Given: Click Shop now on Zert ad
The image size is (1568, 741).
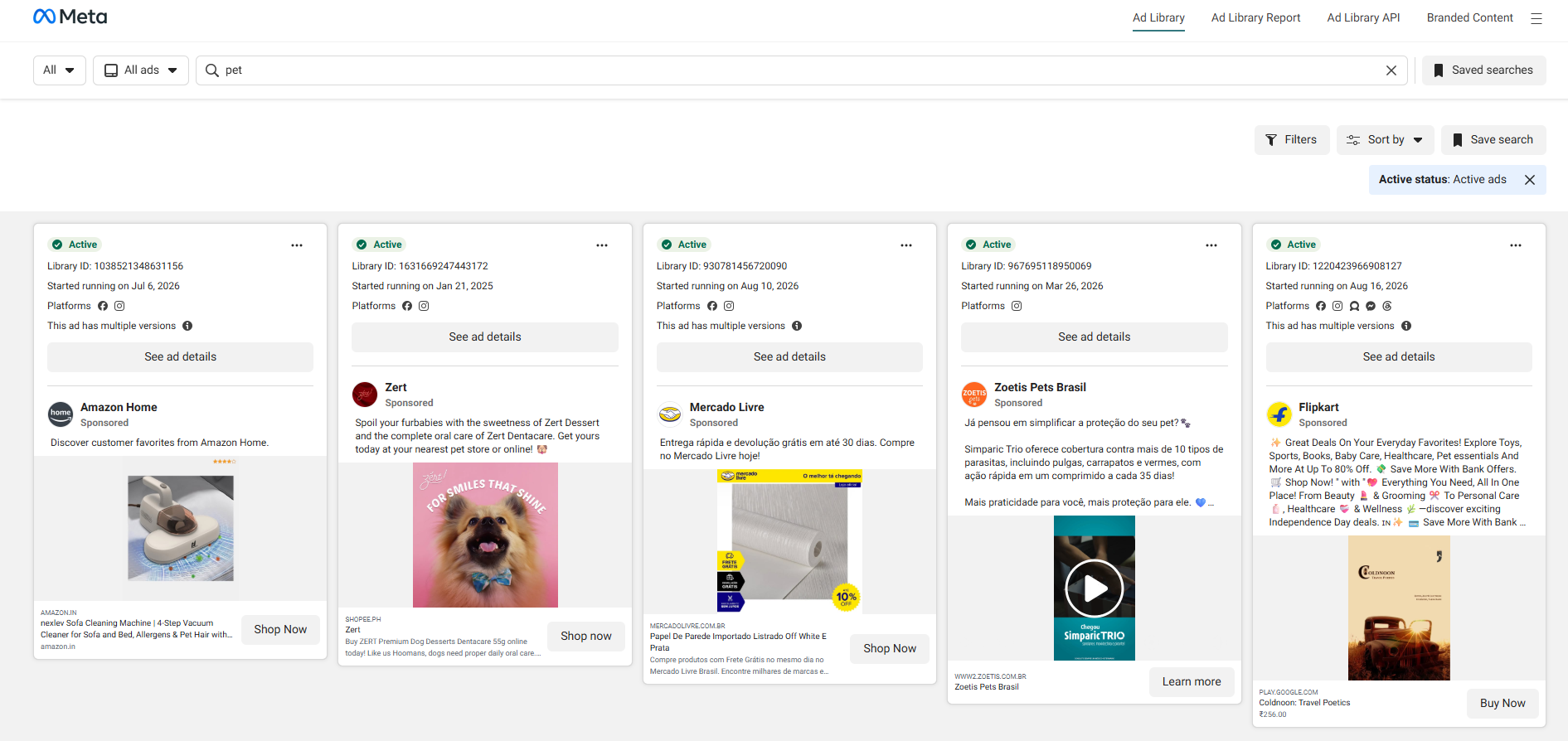Looking at the screenshot, I should (x=586, y=637).
